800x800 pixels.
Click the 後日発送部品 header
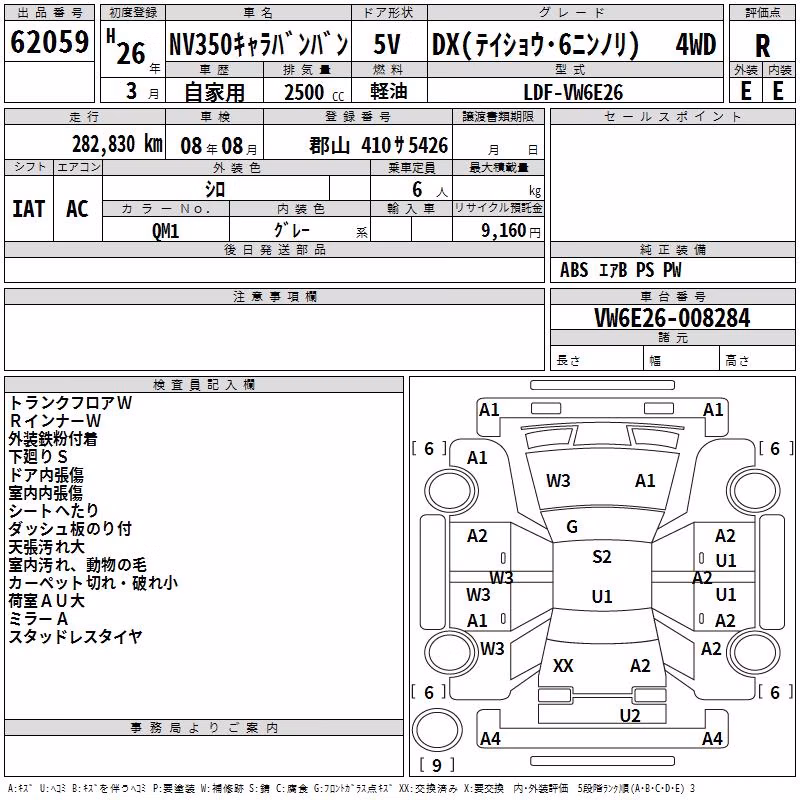275,249
